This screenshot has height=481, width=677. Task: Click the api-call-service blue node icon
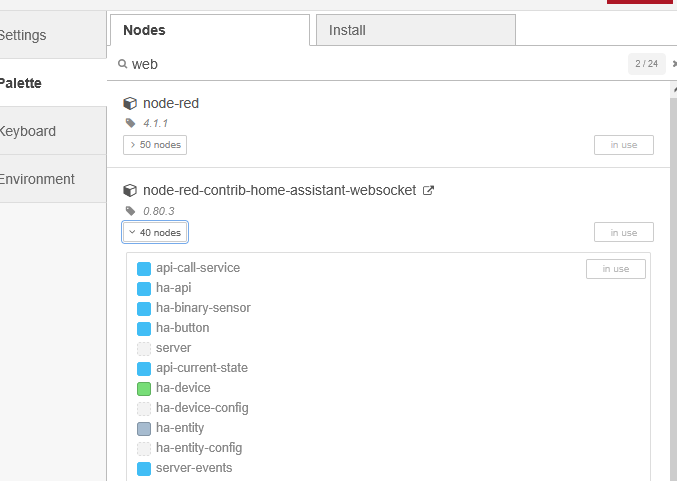point(144,268)
